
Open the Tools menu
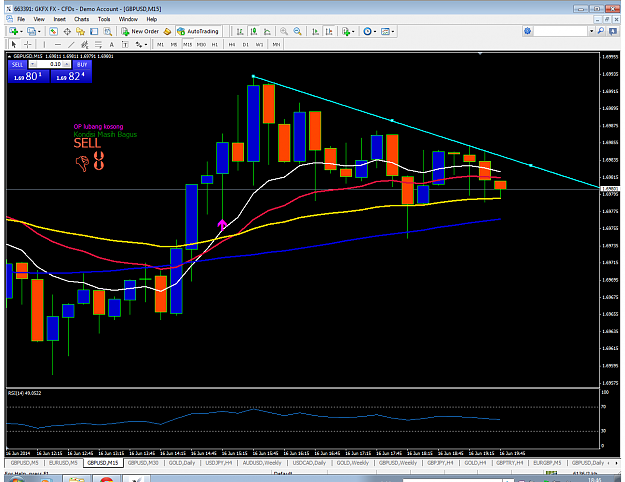pos(104,19)
